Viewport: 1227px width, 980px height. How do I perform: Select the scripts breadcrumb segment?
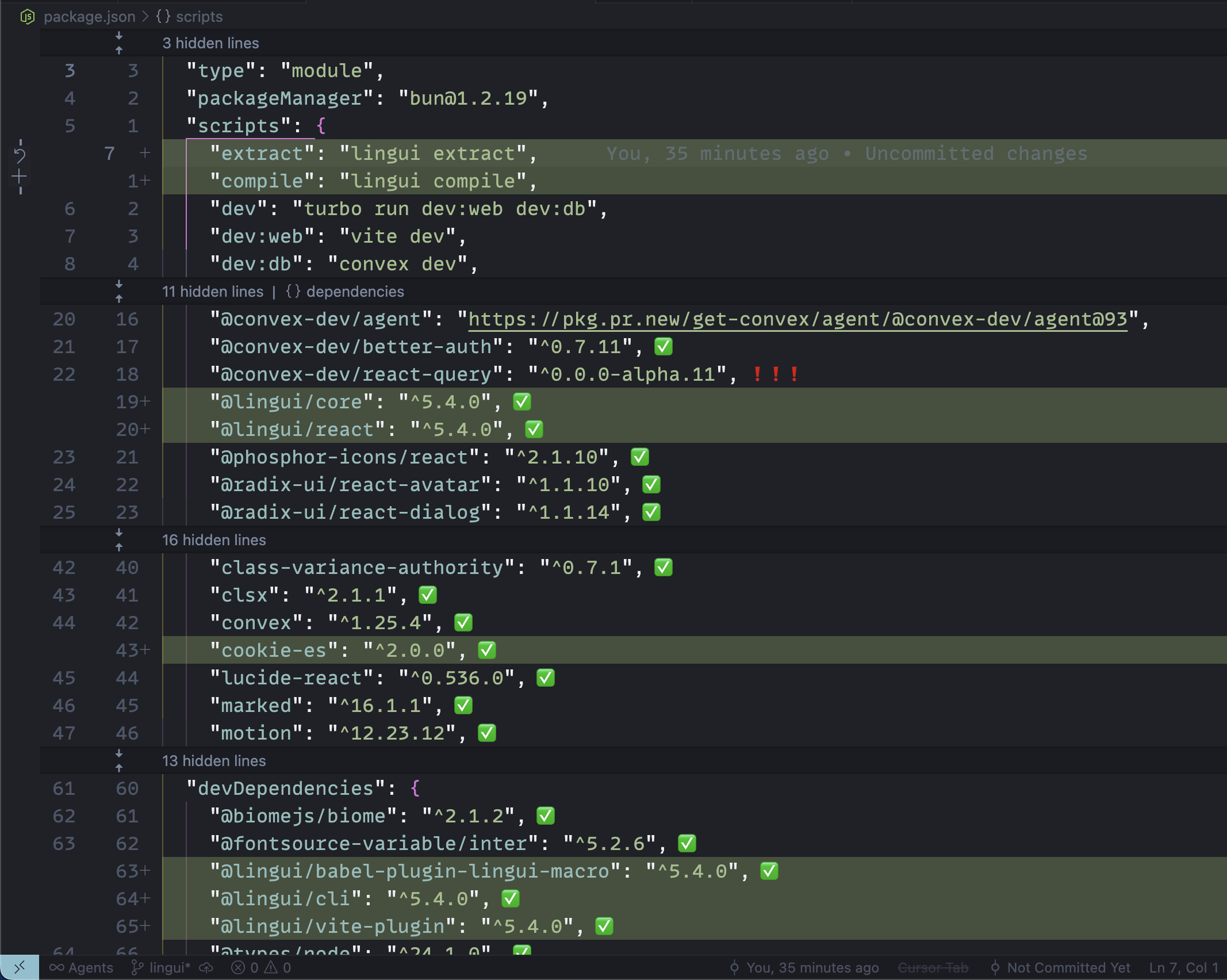(x=199, y=17)
